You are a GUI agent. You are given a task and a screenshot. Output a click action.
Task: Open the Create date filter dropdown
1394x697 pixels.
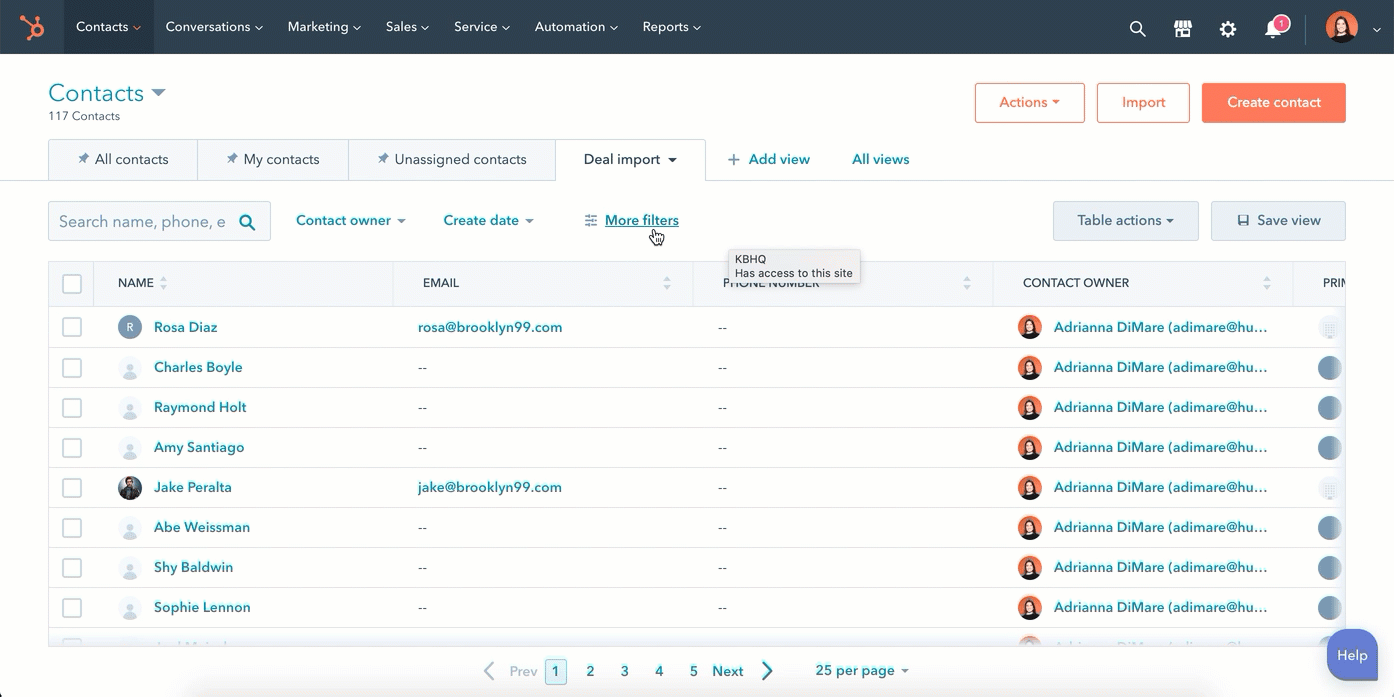click(488, 220)
